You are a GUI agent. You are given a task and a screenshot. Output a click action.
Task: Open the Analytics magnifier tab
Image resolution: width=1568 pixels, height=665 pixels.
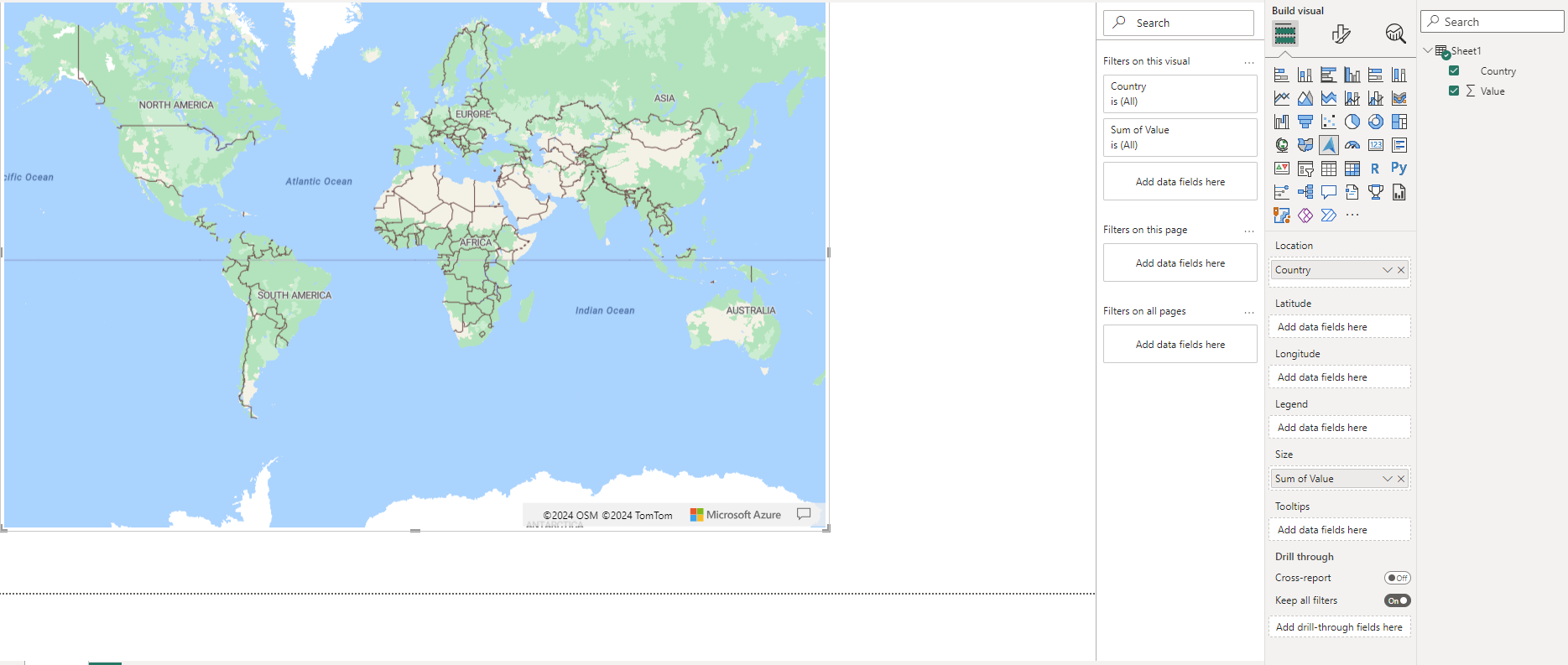pos(1395,34)
